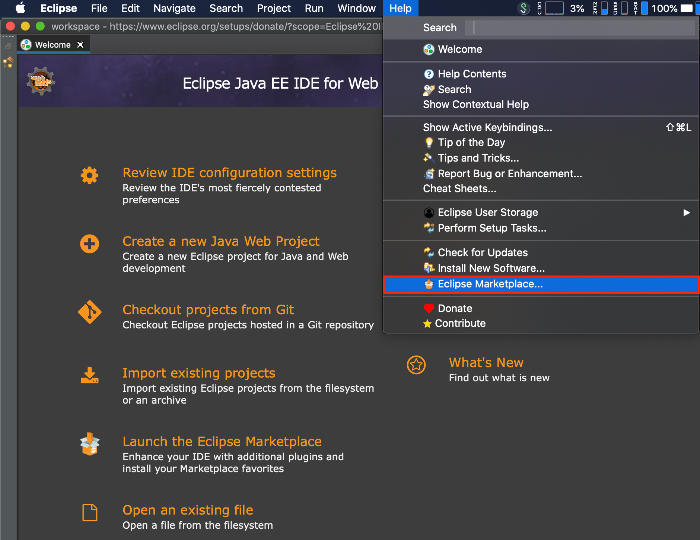Click the Report Bug or Enhancement icon
Viewport: 700px width, 540px height.
tap(429, 174)
